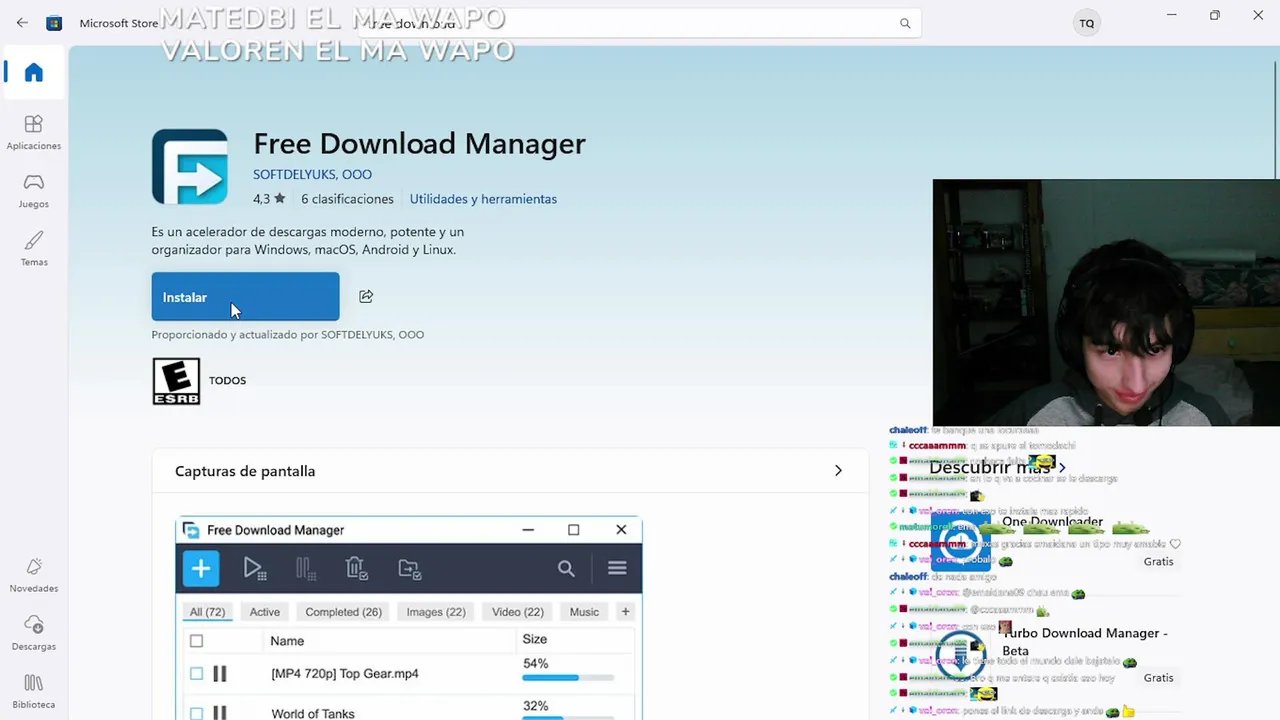
Task: Click the Free Download Manager app logo
Action: [x=190, y=167]
